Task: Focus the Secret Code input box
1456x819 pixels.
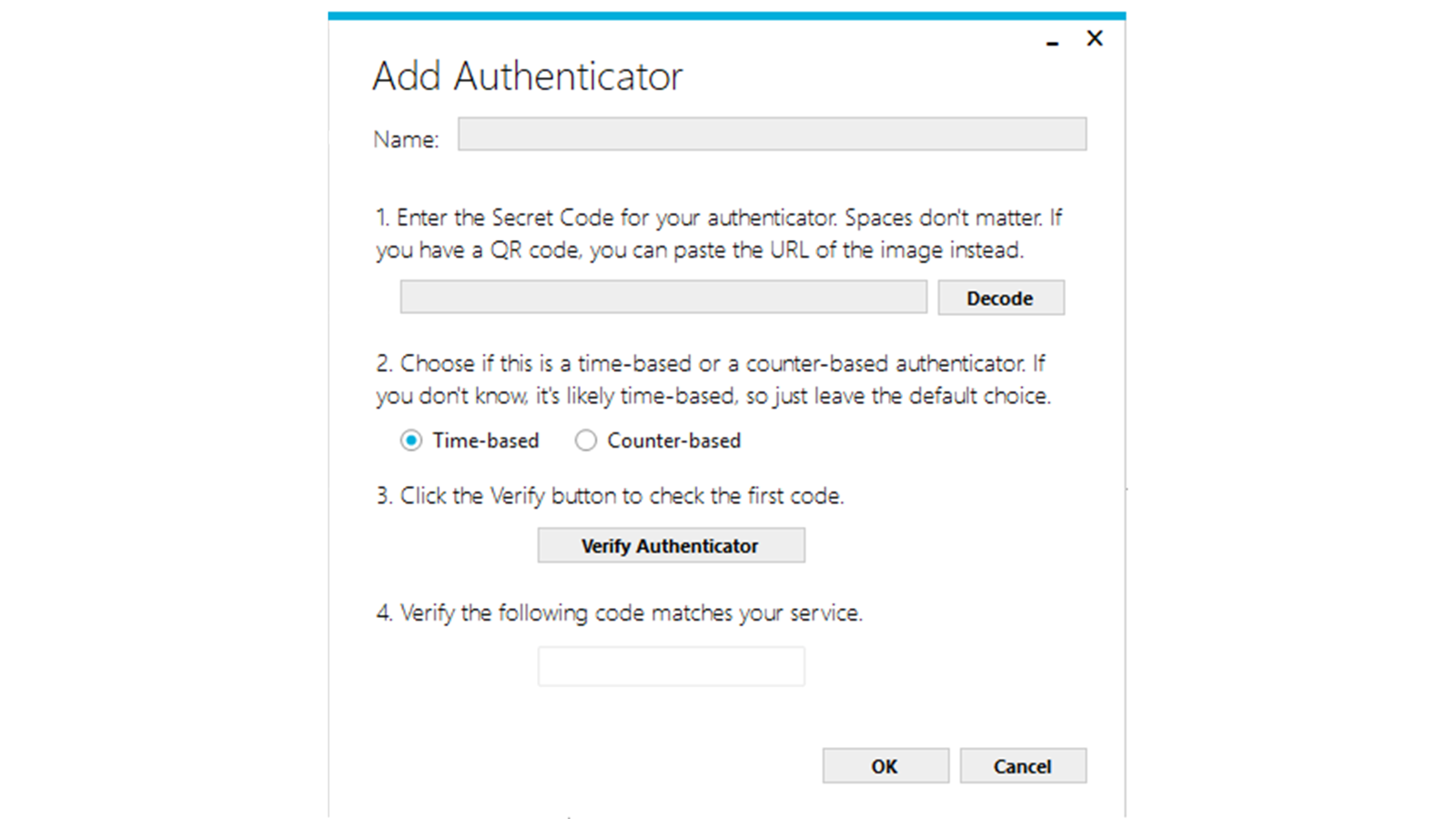Action: [663, 298]
